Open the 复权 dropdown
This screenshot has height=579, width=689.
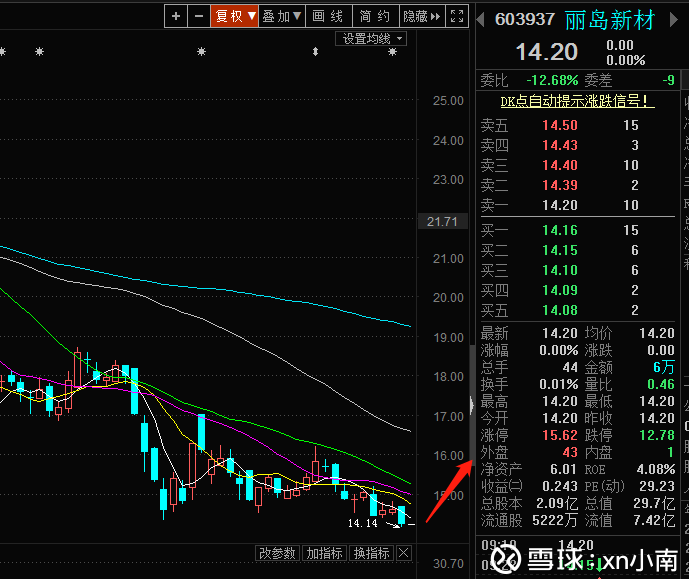point(235,16)
